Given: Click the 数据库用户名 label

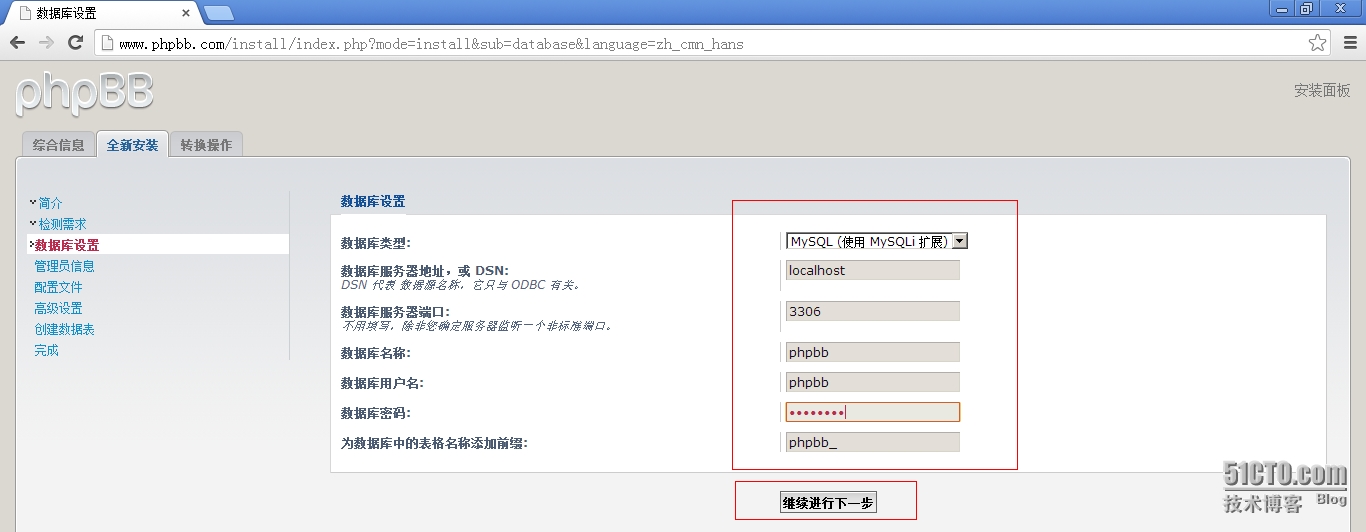Looking at the screenshot, I should (381, 383).
